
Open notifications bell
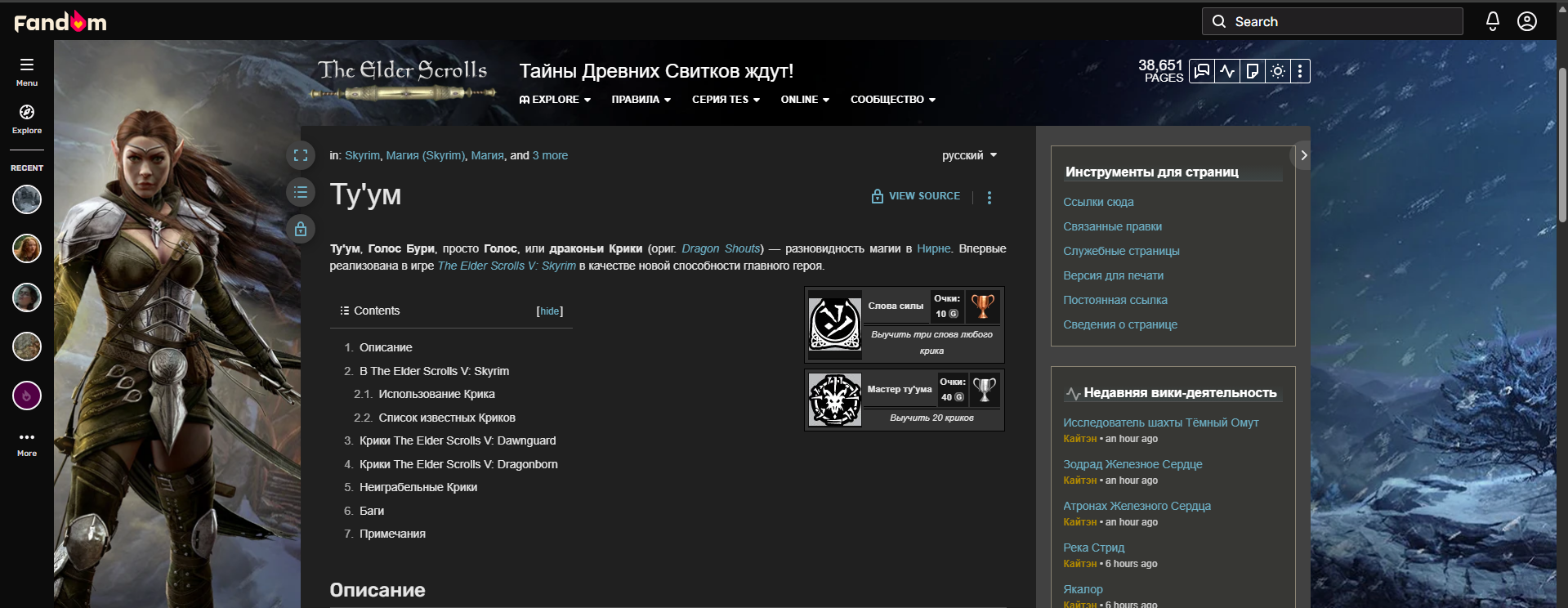click(1493, 21)
